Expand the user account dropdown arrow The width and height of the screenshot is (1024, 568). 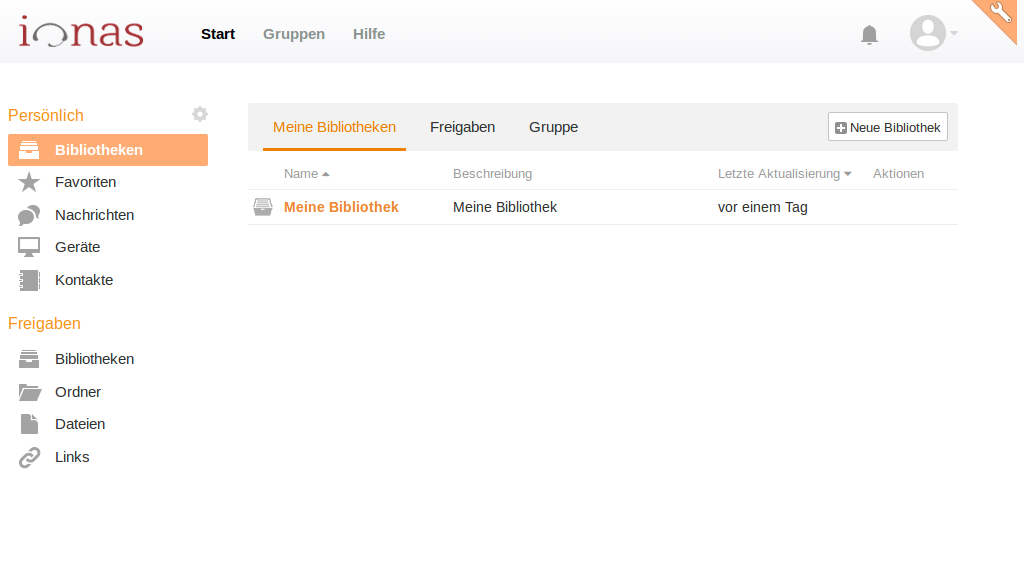click(x=953, y=33)
